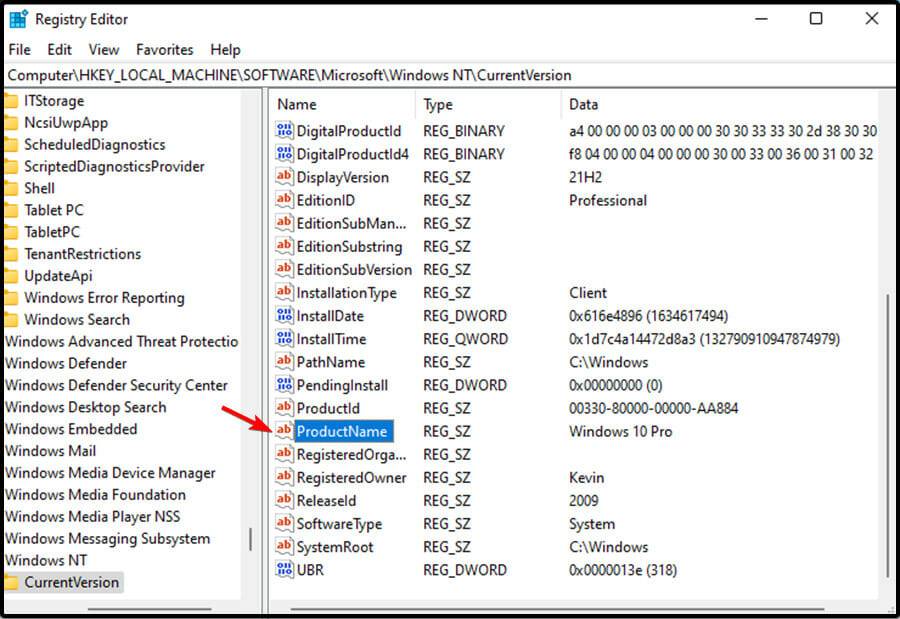Click the ReleaseId string value icon
Screen dimensions: 900x619
coord(284,500)
